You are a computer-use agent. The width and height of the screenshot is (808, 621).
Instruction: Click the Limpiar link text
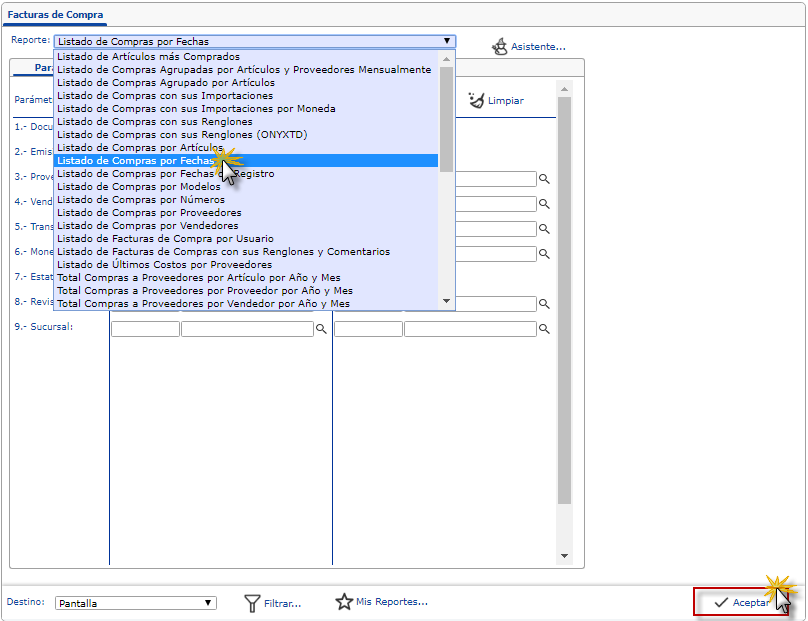(506, 100)
